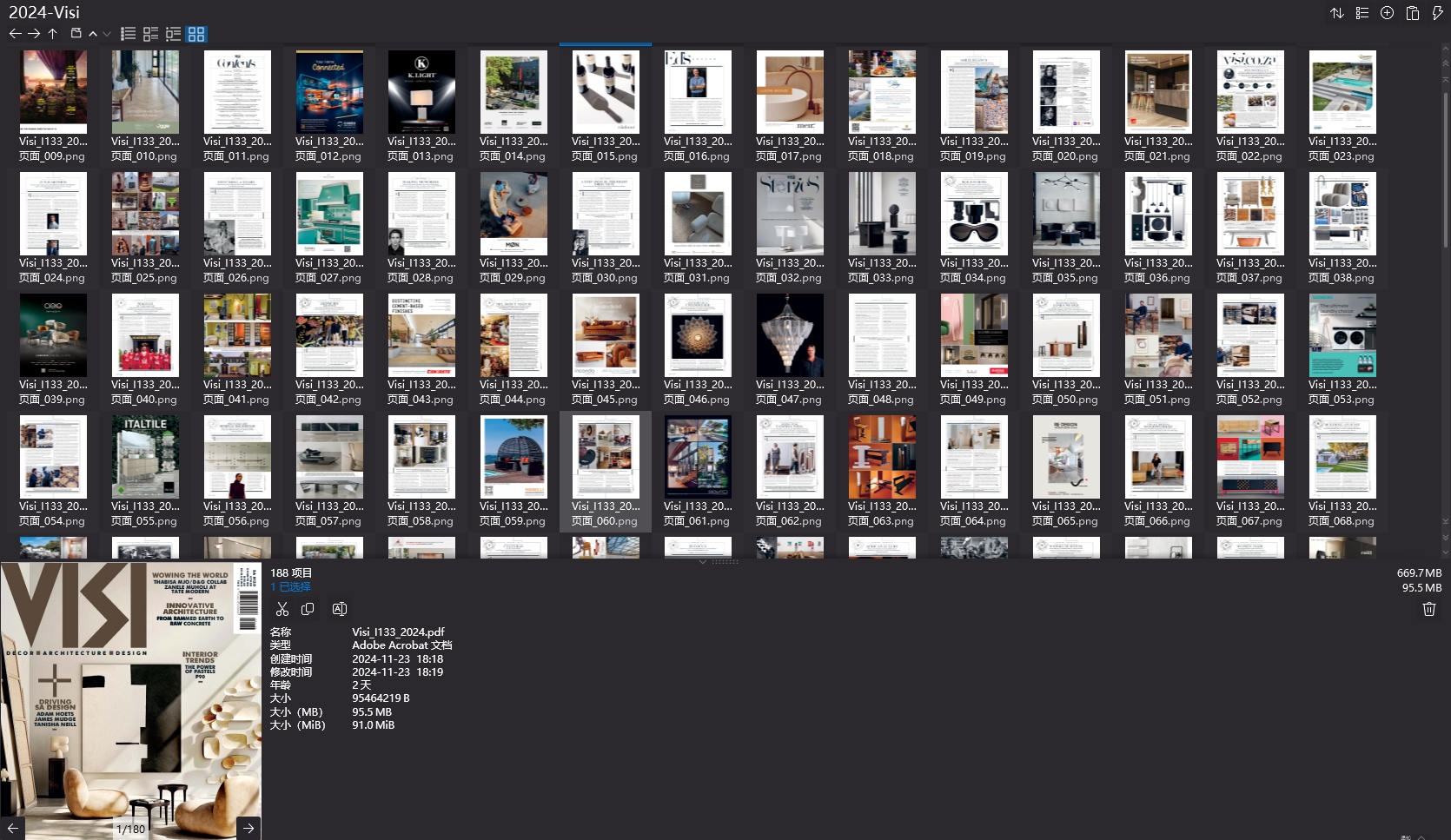Collapse using the up chevron
This screenshot has width=1451, height=840.
pos(91,33)
